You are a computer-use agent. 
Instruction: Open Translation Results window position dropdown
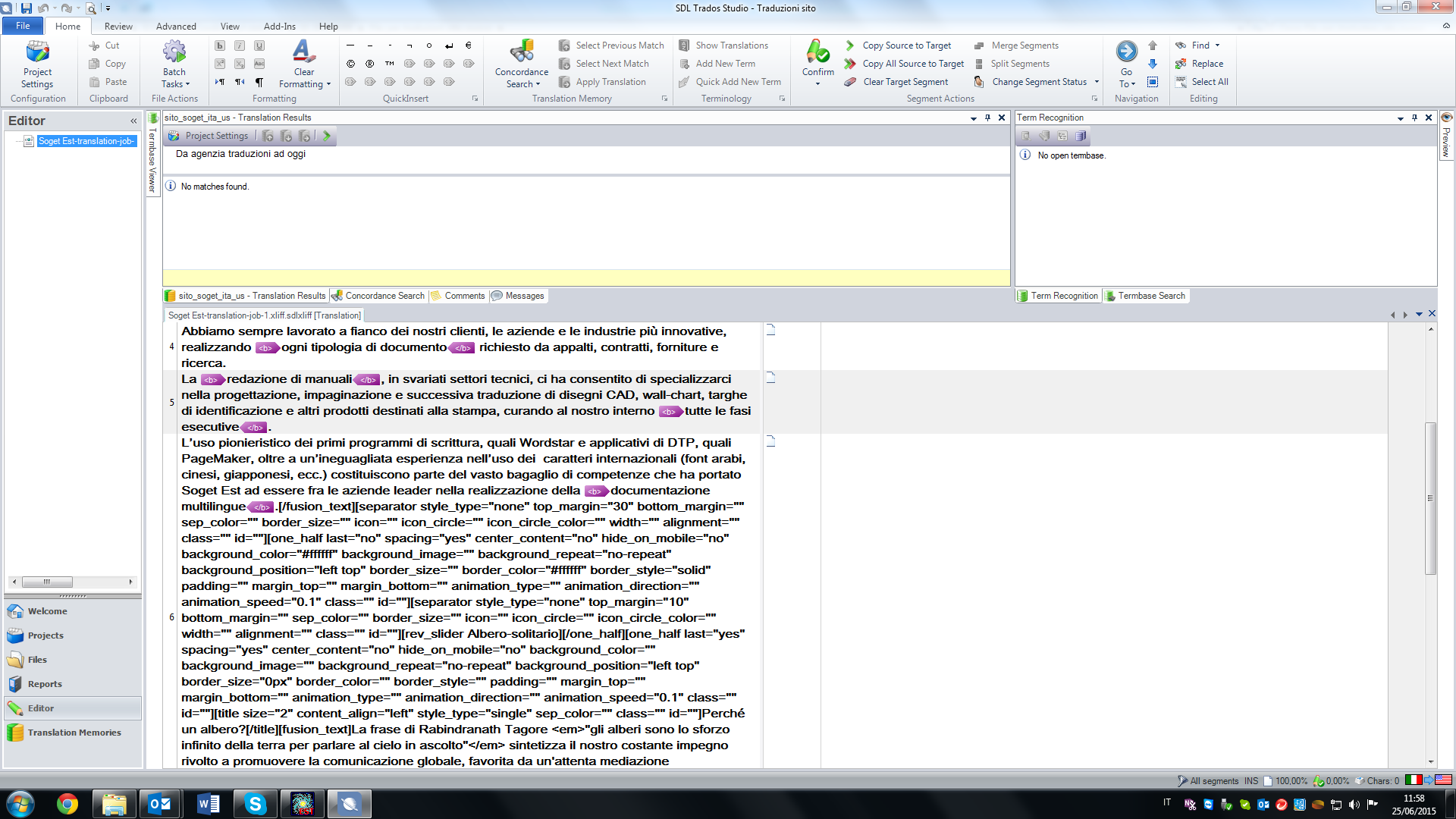coord(973,118)
